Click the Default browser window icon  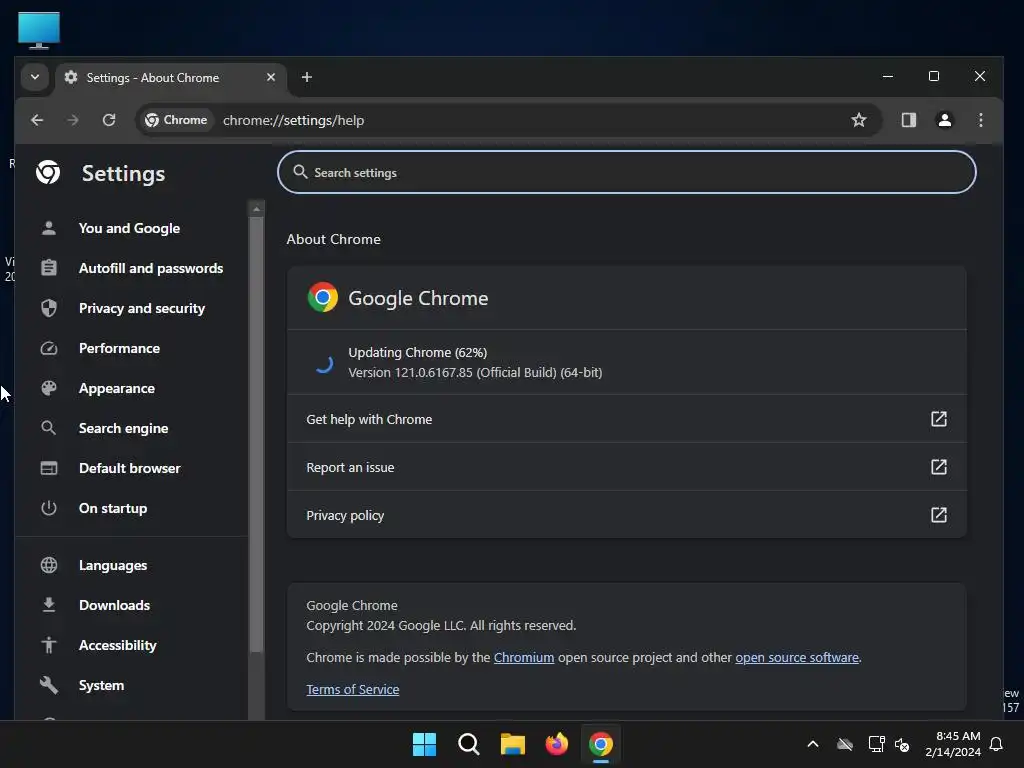pyautogui.click(x=48, y=468)
